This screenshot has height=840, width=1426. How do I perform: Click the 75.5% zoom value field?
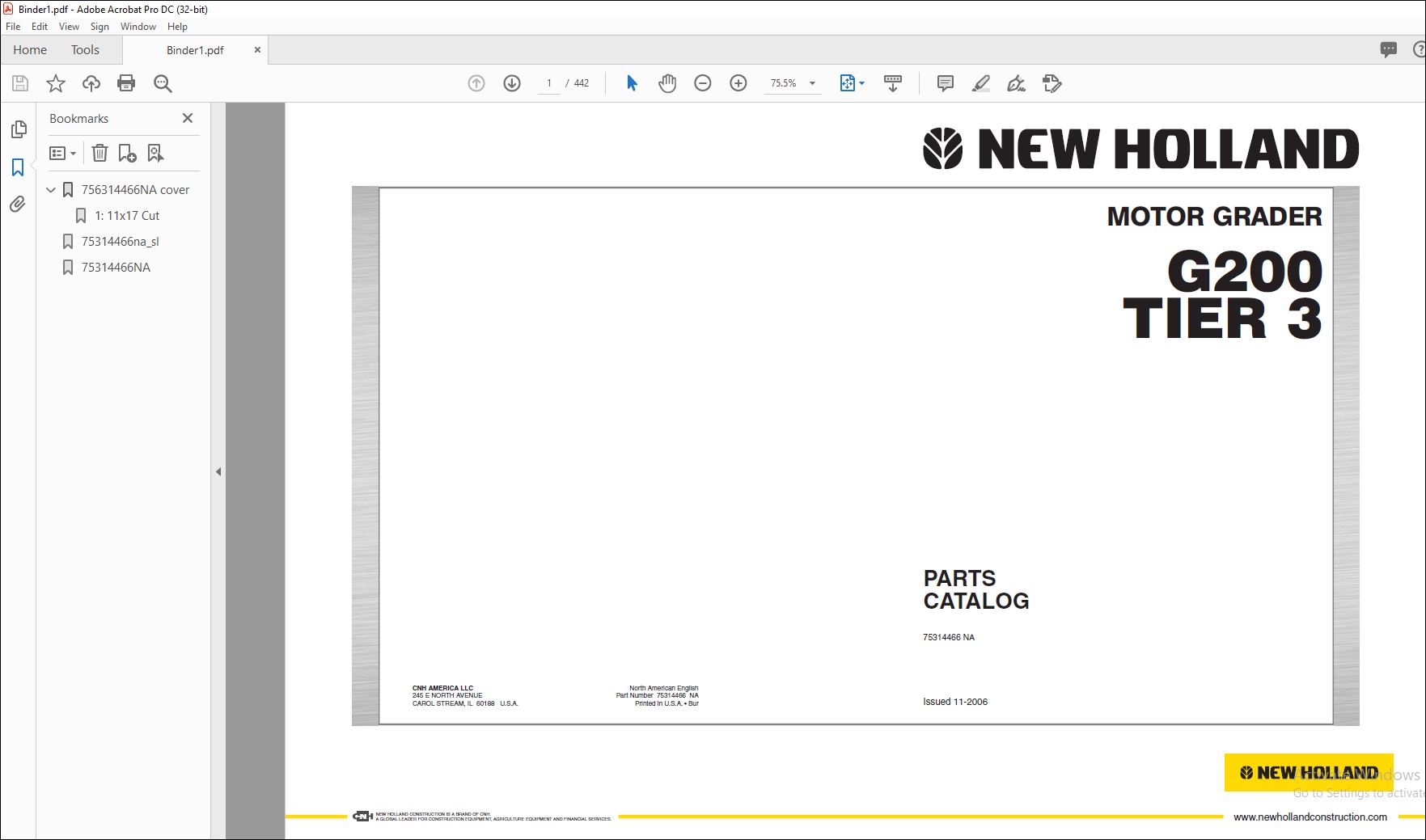tap(783, 83)
